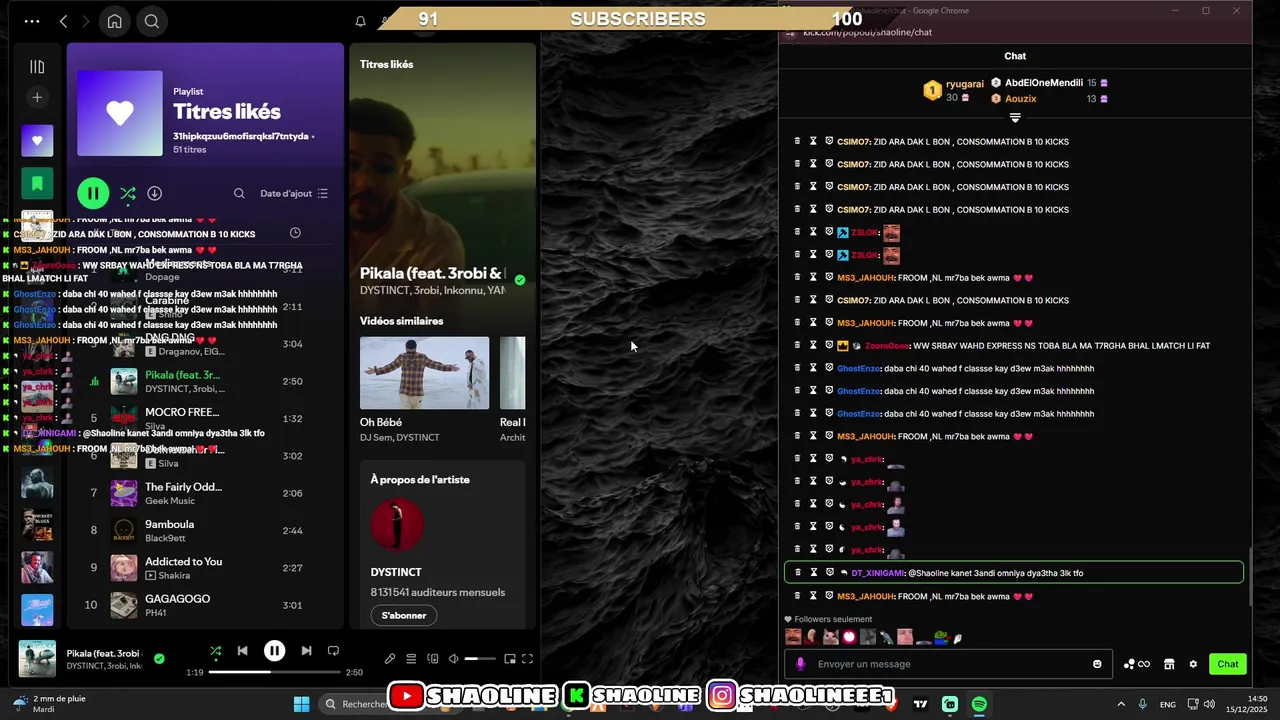Open AbdElOneMendili in leaderboard
The image size is (1280, 720).
(x=1044, y=83)
